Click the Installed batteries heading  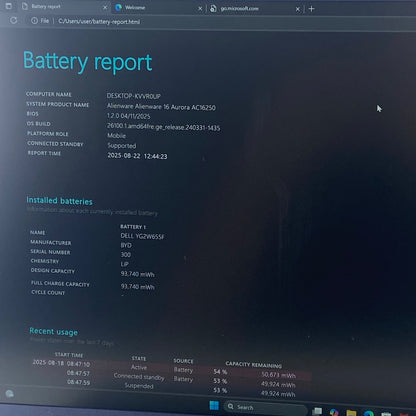tap(59, 201)
